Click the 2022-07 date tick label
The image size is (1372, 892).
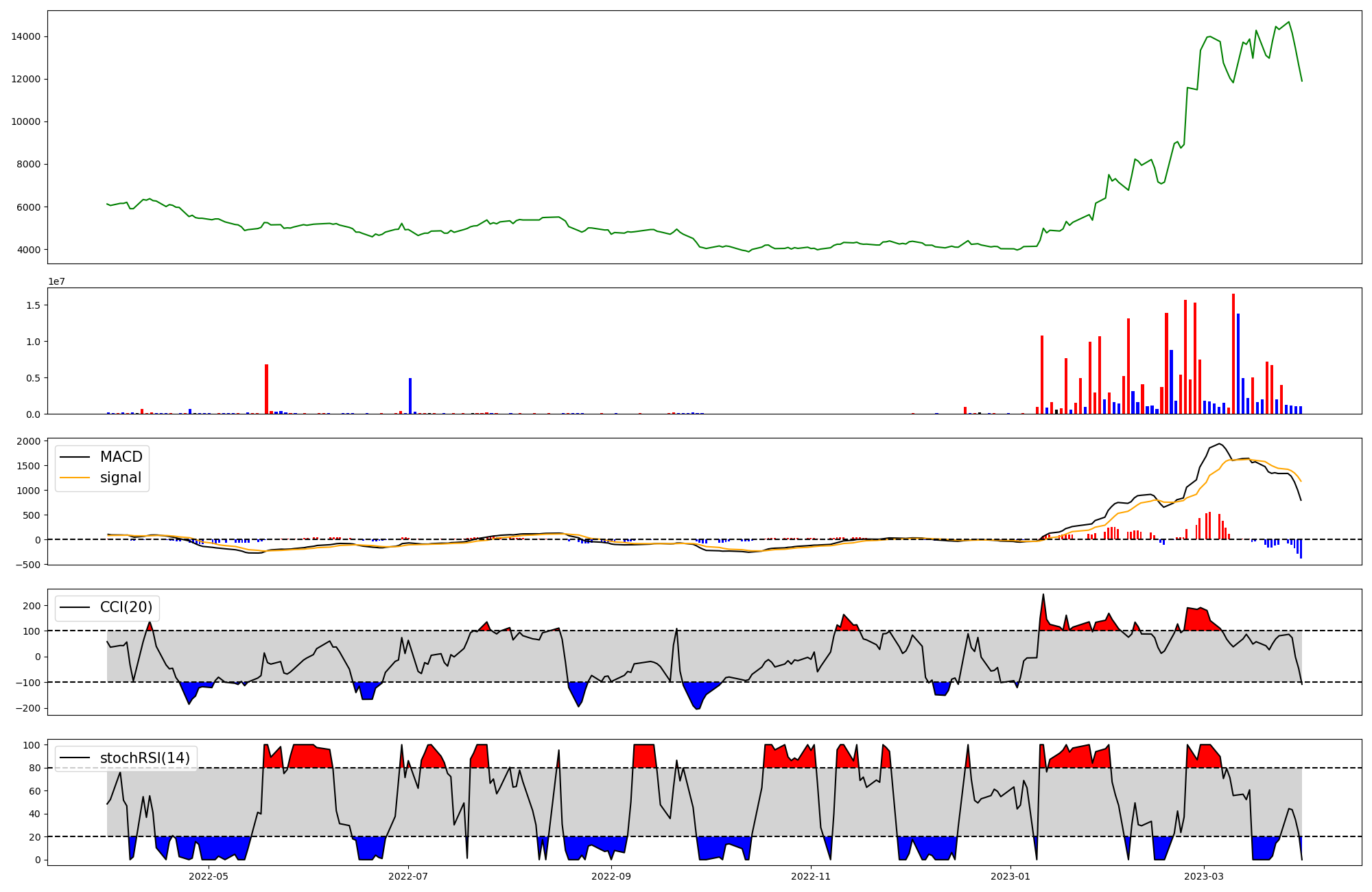408,876
